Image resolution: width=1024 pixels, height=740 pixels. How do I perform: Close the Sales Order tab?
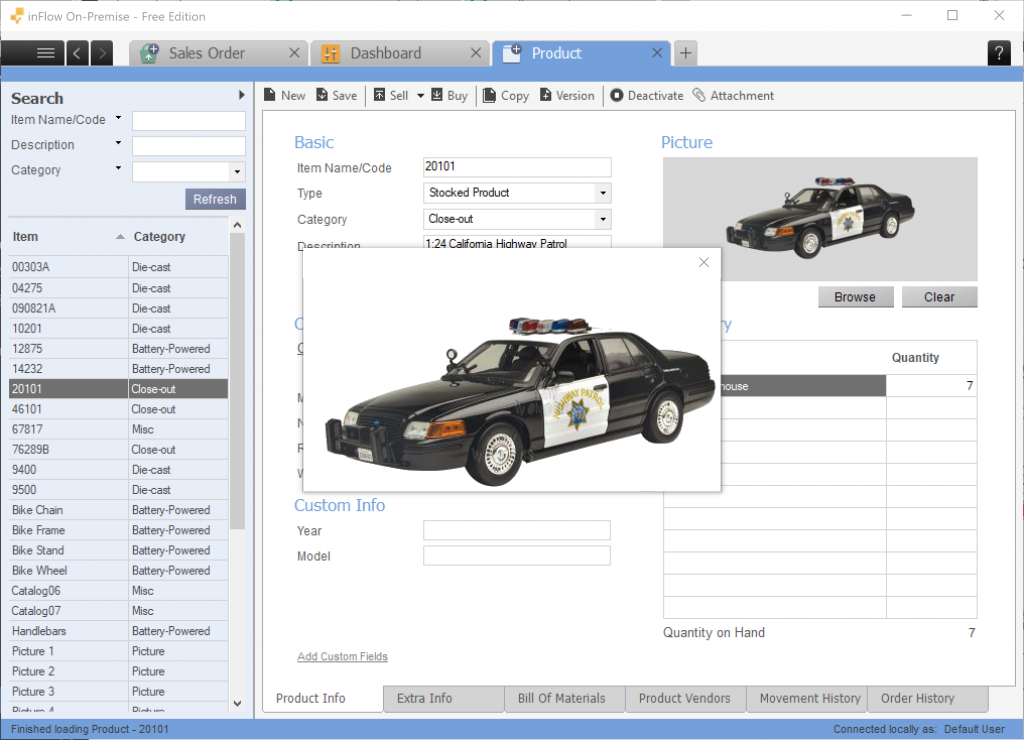295,53
